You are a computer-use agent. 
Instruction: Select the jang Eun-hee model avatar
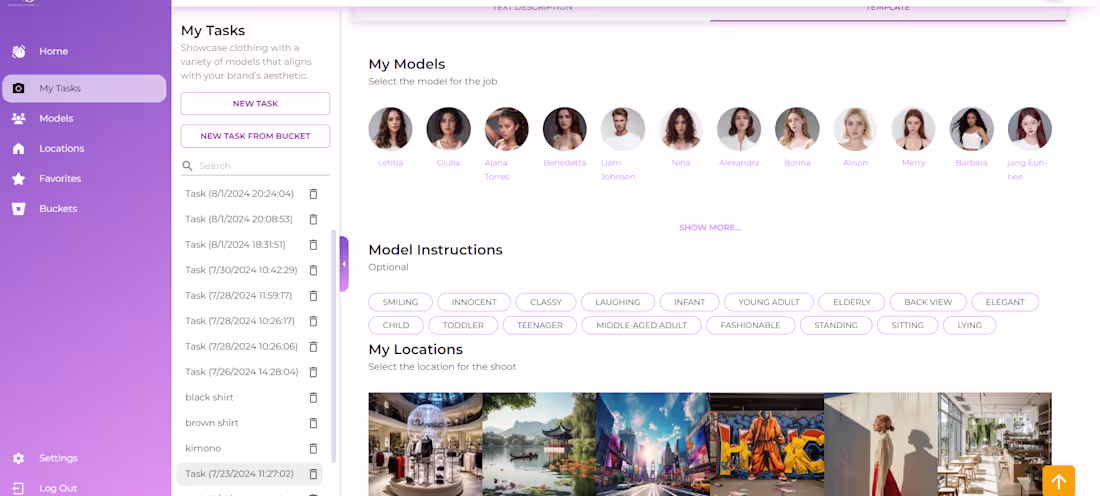point(1030,129)
